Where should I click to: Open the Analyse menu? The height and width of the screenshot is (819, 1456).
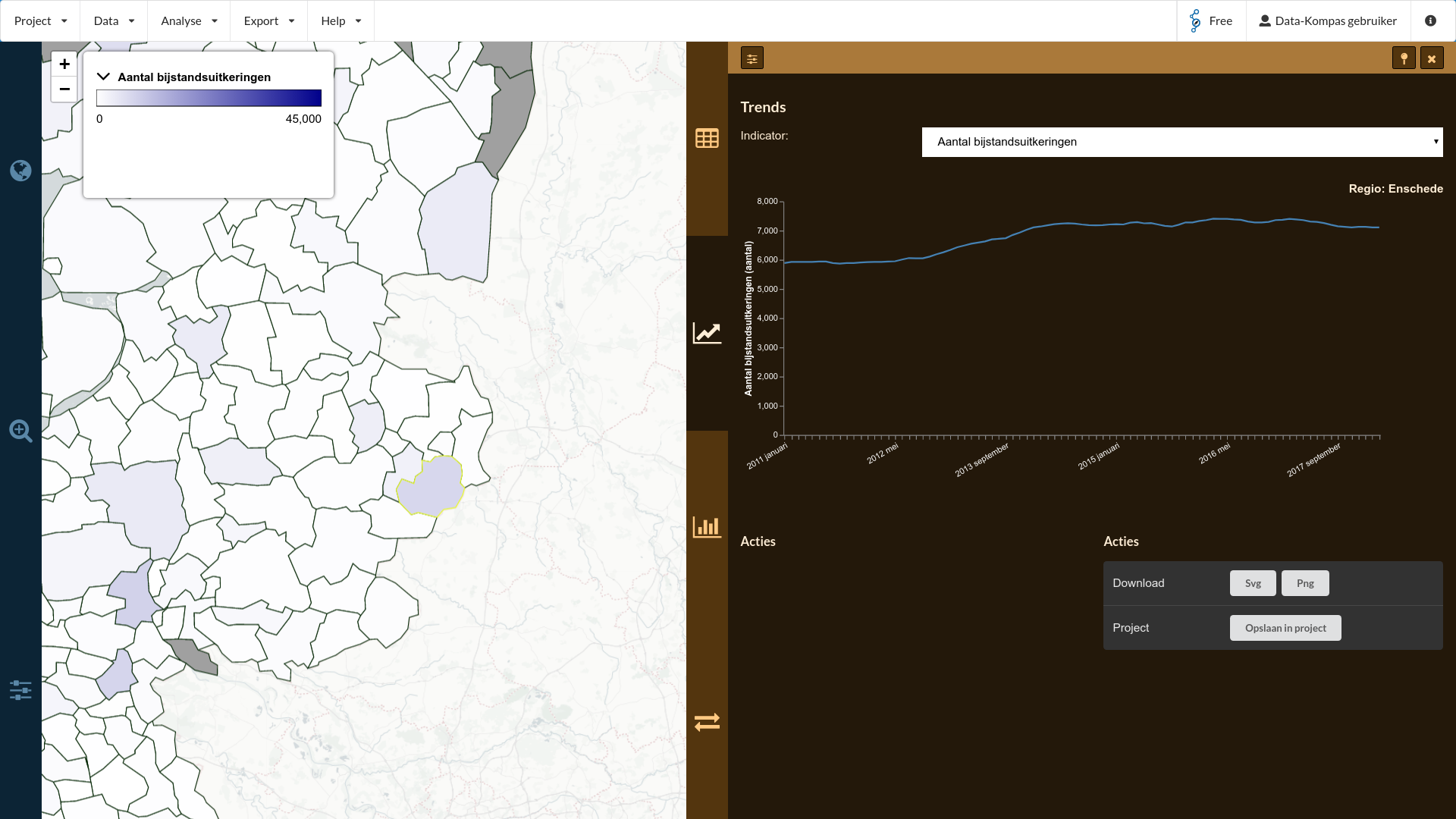tap(189, 21)
